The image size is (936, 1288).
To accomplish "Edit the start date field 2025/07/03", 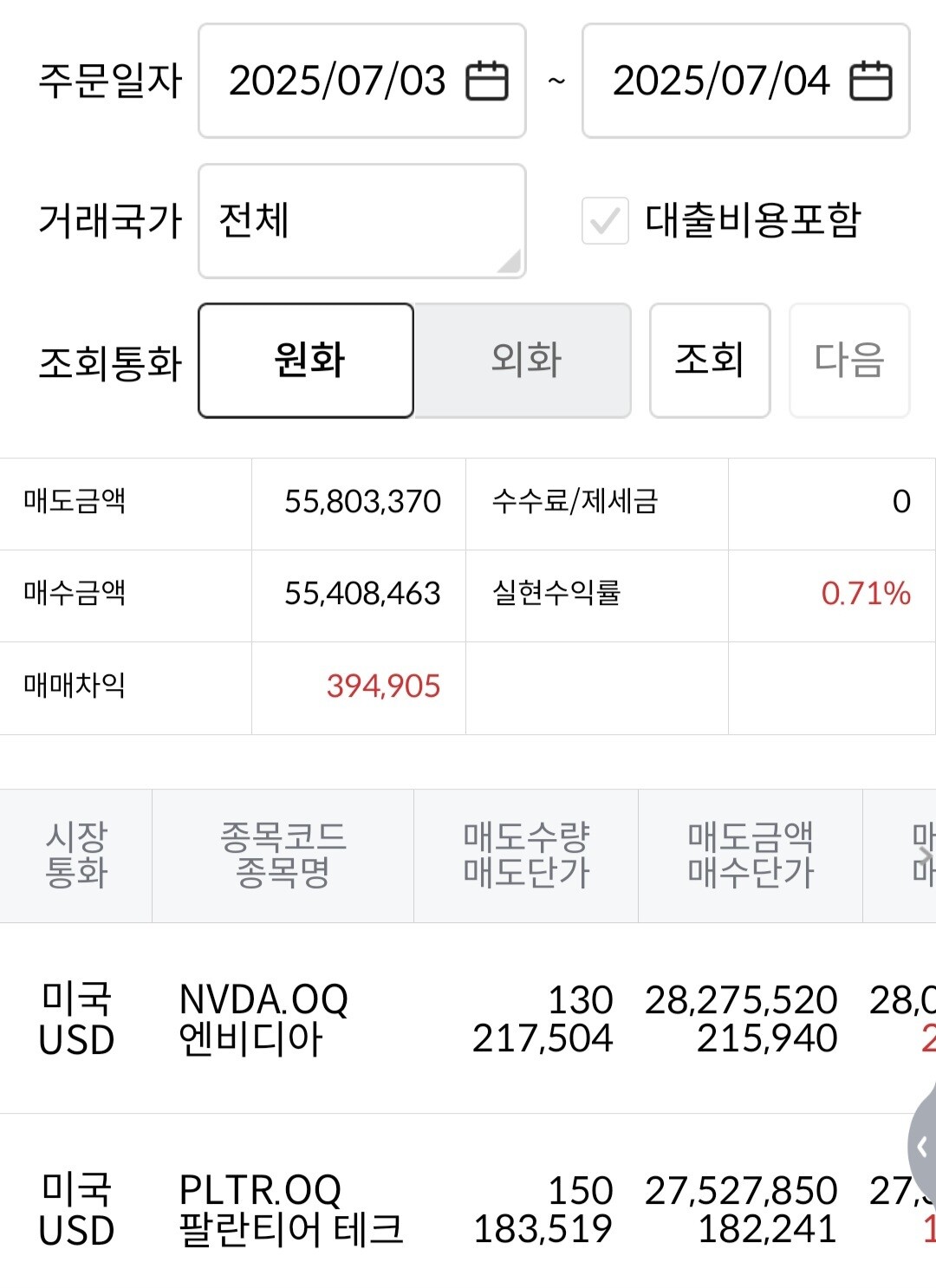I will [338, 81].
